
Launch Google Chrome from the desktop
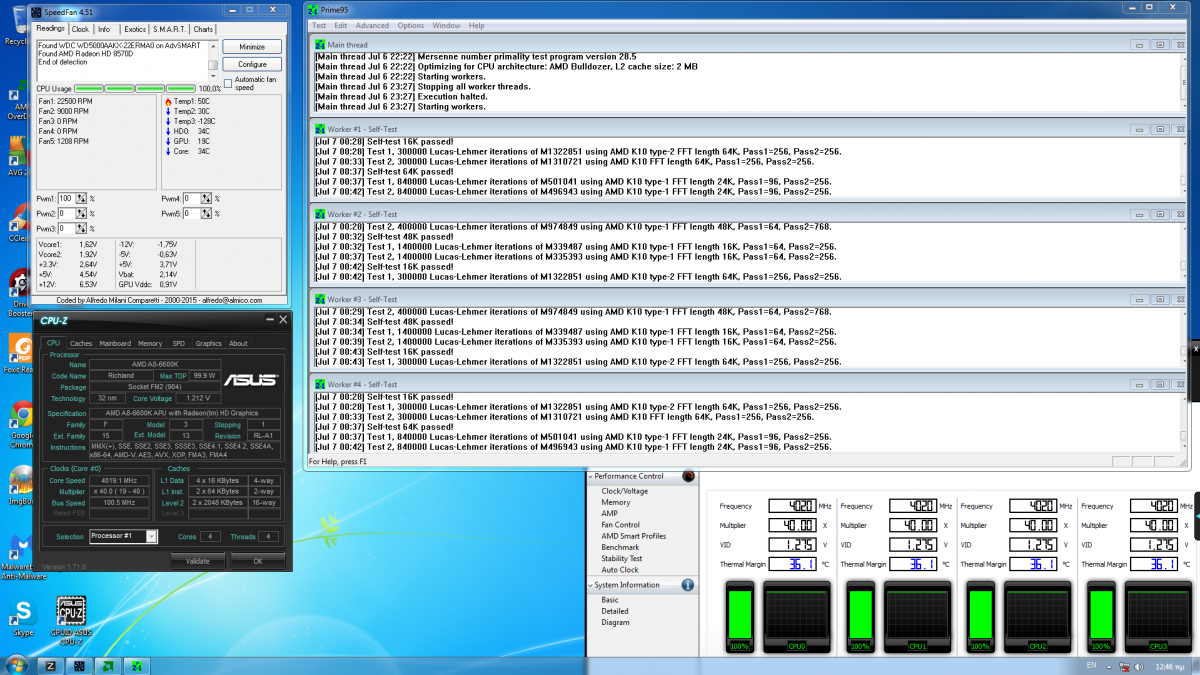[x=20, y=422]
